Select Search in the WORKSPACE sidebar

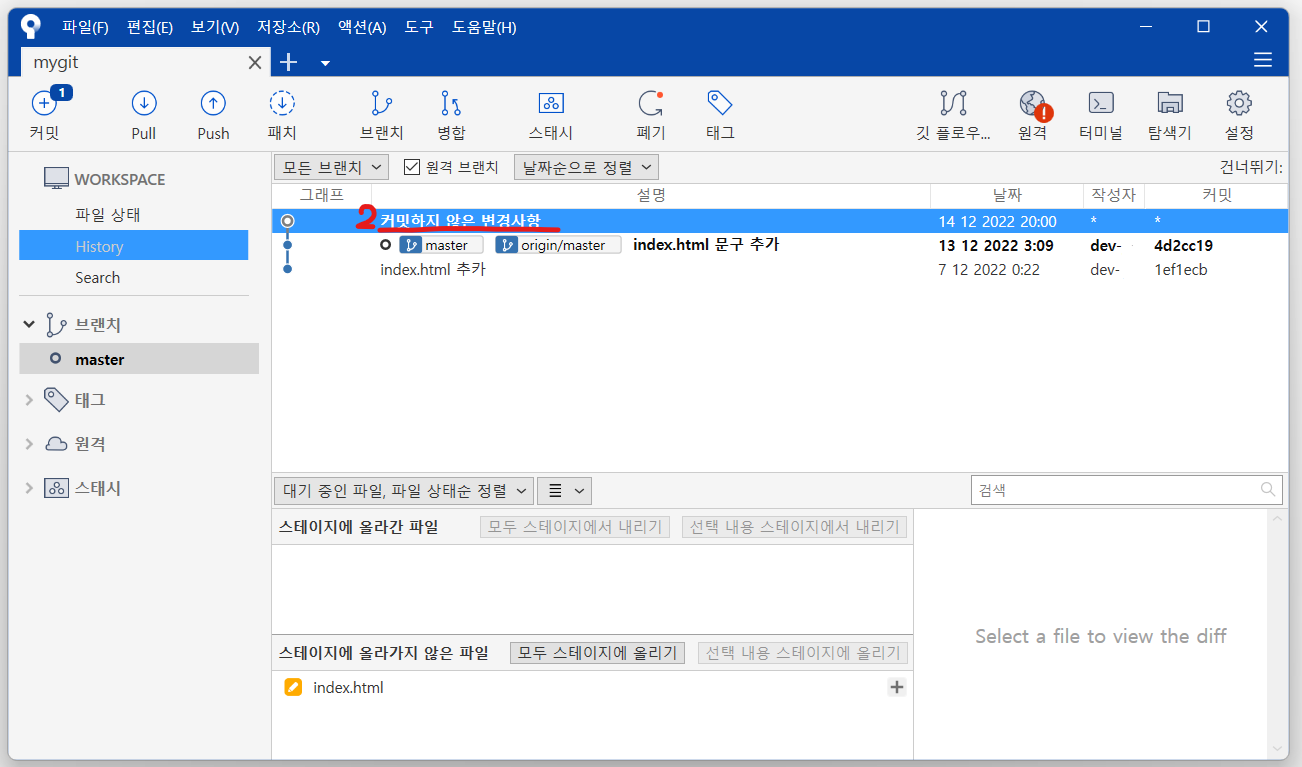coord(97,277)
